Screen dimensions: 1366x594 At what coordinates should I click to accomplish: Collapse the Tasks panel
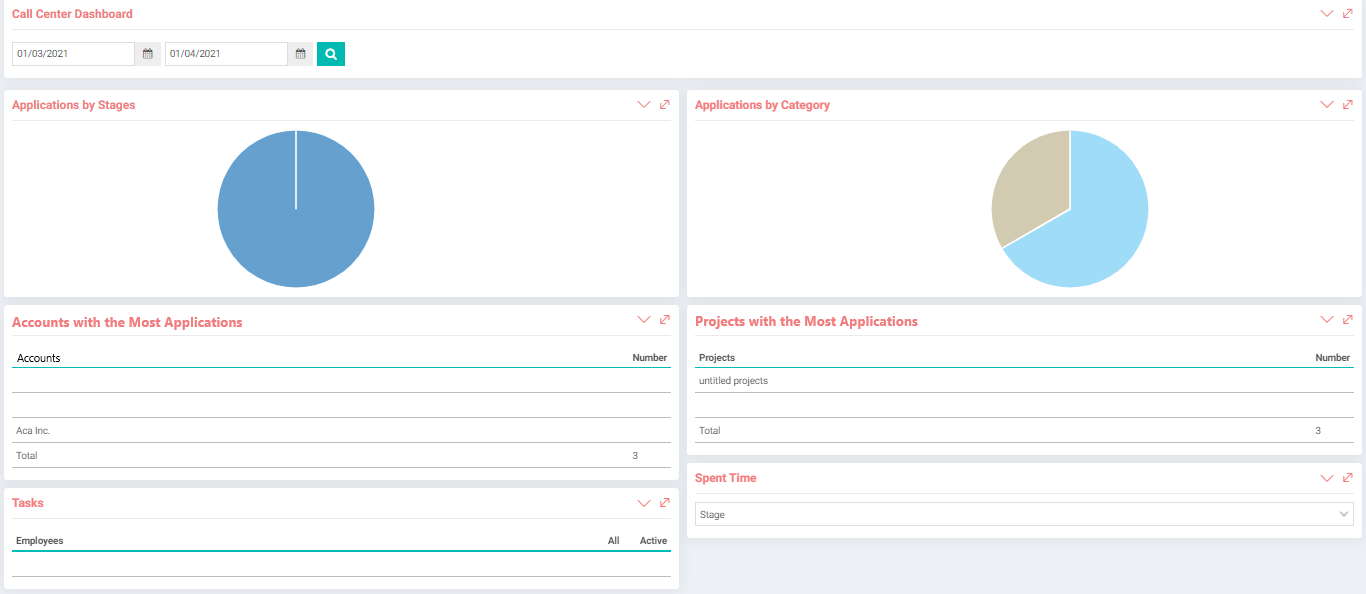tap(644, 503)
